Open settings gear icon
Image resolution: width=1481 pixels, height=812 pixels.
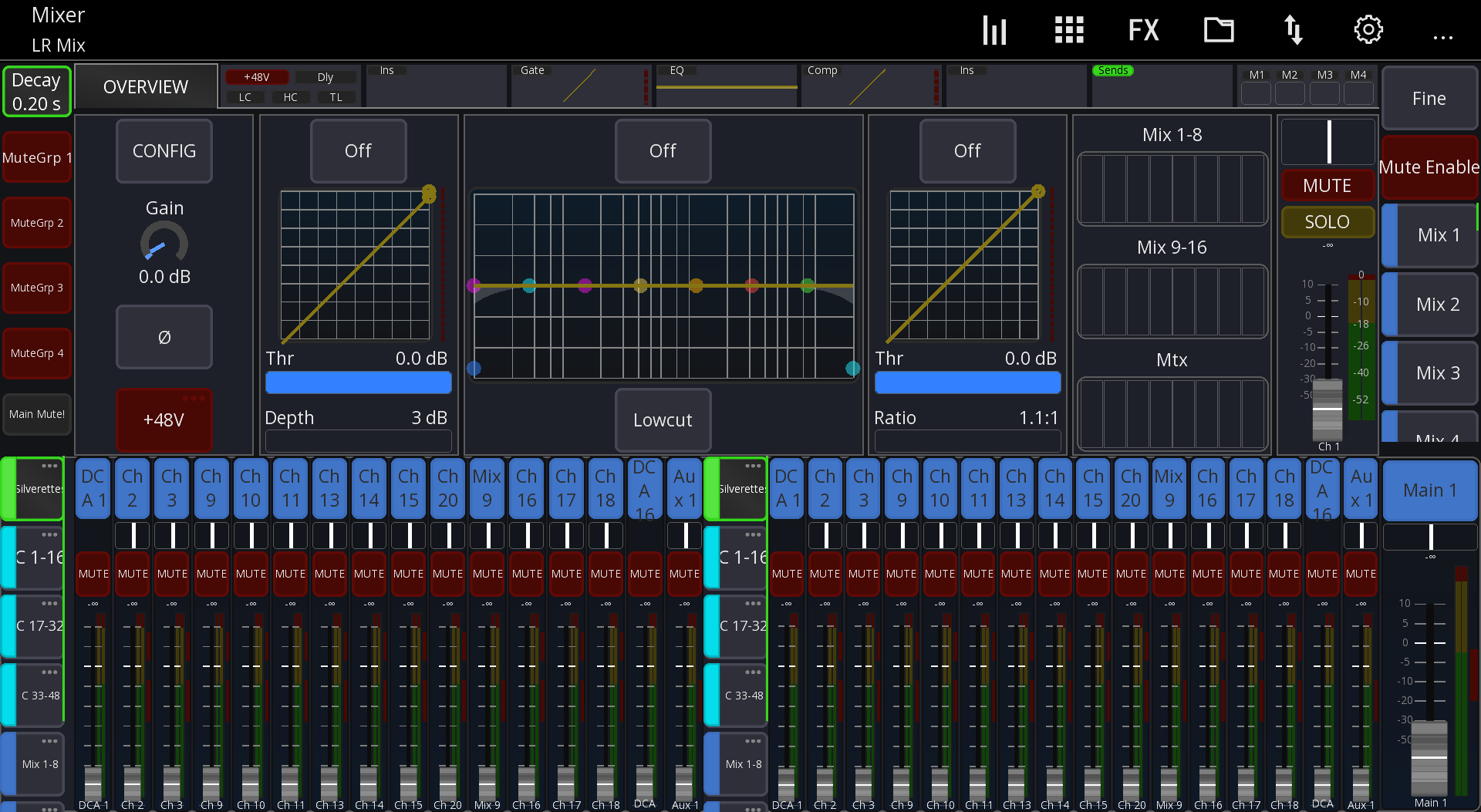[1368, 30]
